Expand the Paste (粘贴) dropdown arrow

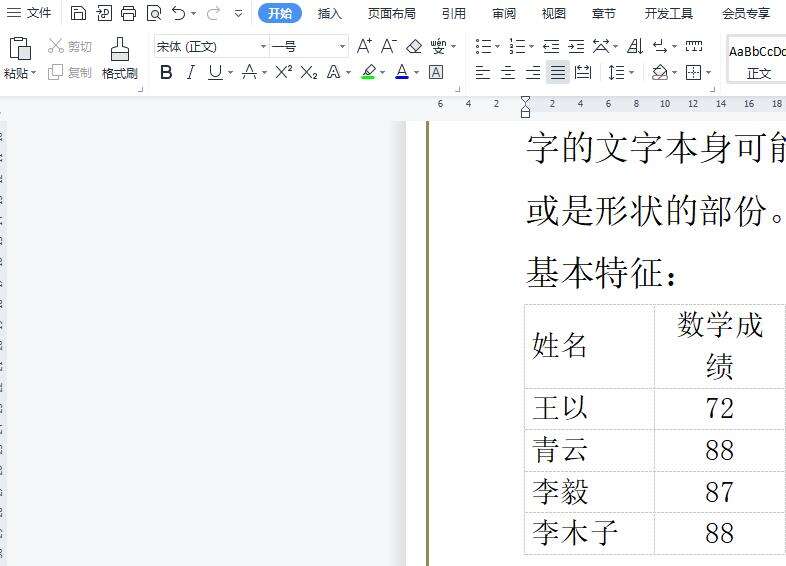pyautogui.click(x=34, y=73)
